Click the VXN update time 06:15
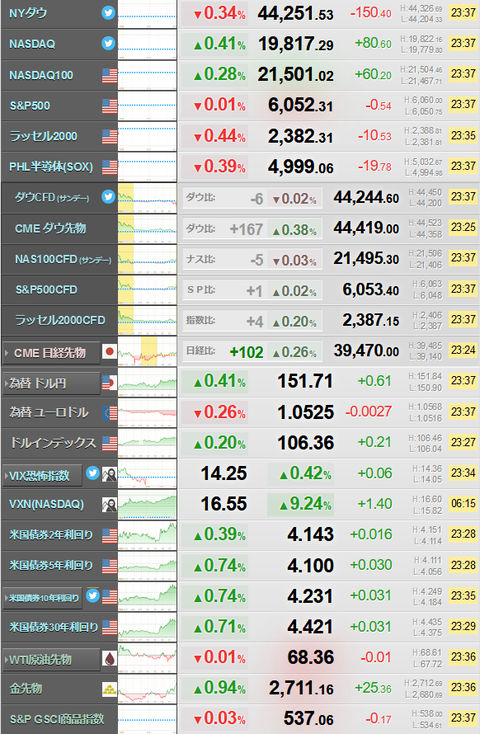Viewport: 480px width, 734px height. point(463,504)
